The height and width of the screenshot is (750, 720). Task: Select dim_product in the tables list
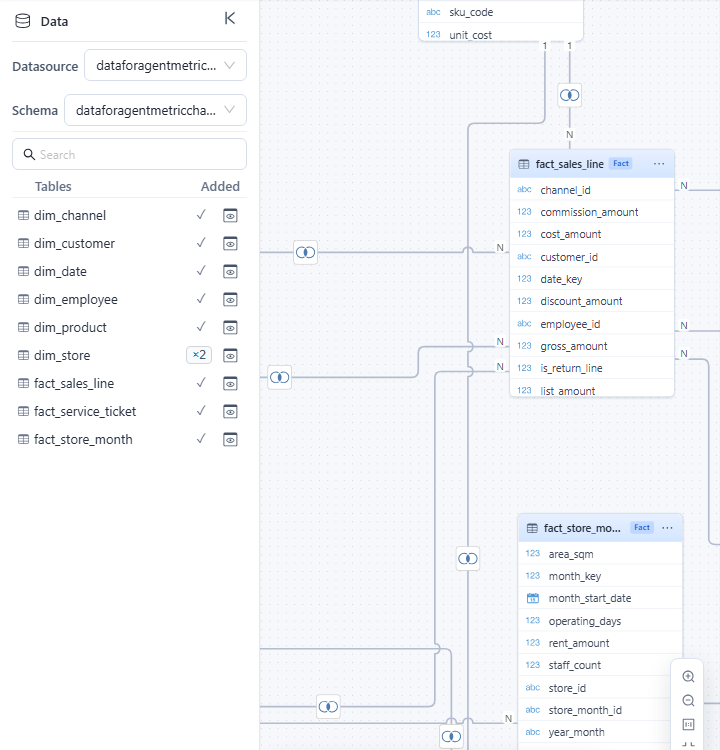click(70, 327)
